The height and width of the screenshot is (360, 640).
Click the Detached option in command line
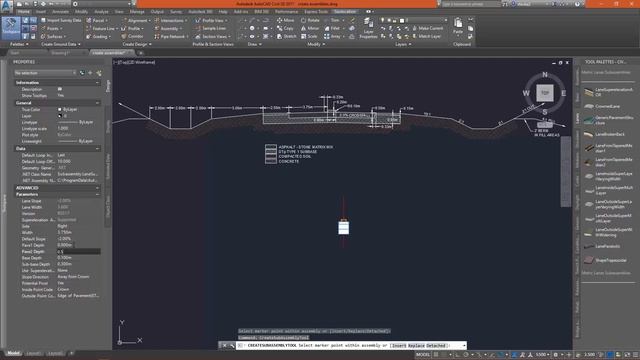[x=436, y=345]
